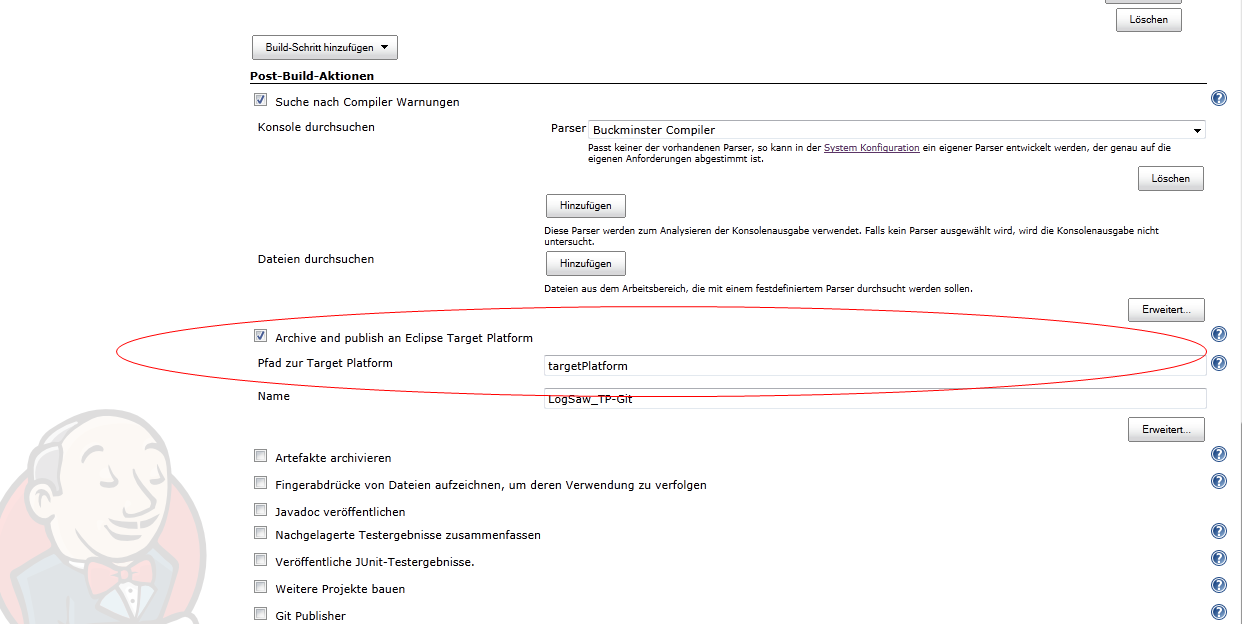This screenshot has width=1242, height=624.
Task: Click Hinzufügen under Dateien durchsuchen
Action: tap(586, 263)
